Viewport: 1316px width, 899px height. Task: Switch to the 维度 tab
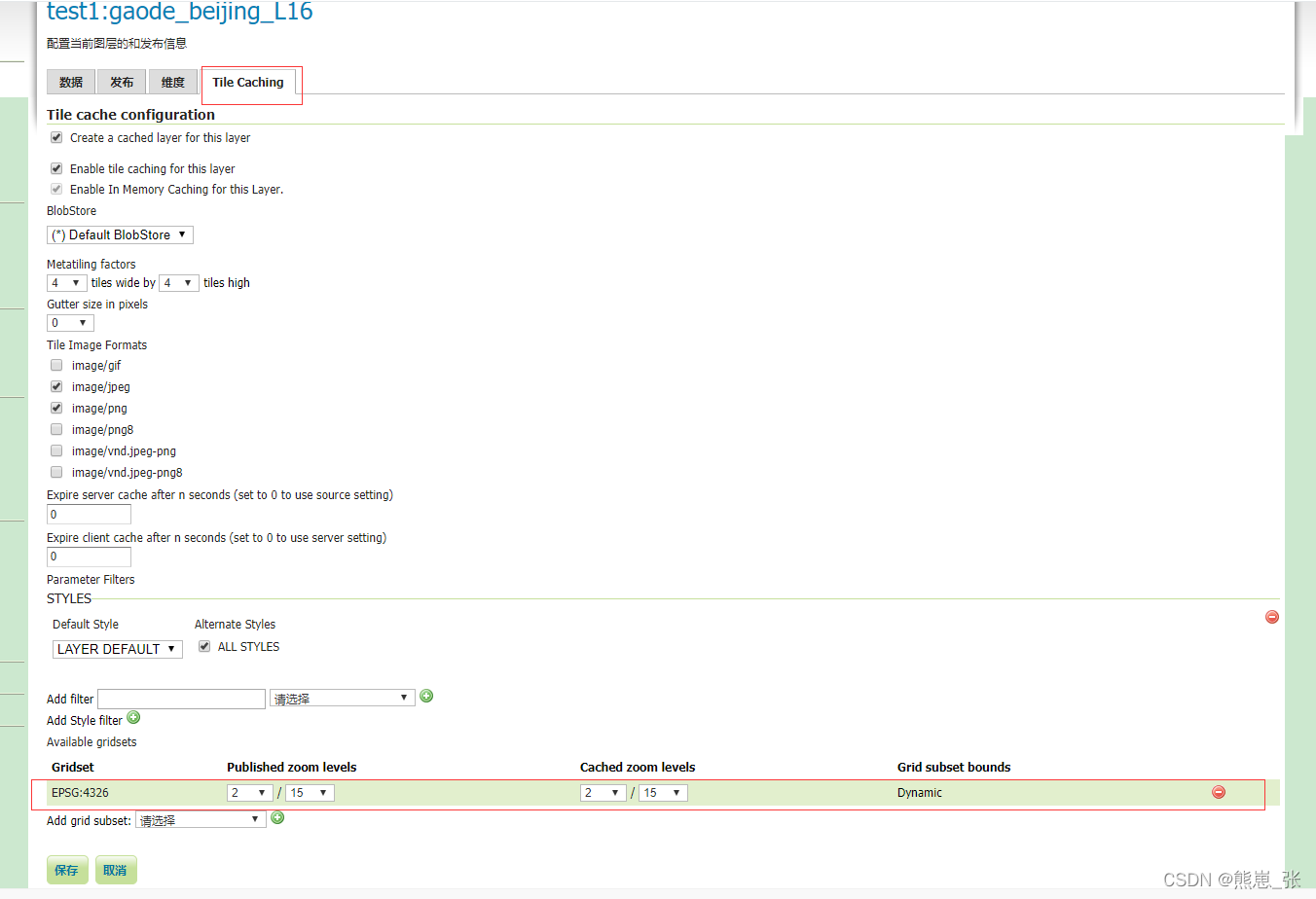(173, 82)
